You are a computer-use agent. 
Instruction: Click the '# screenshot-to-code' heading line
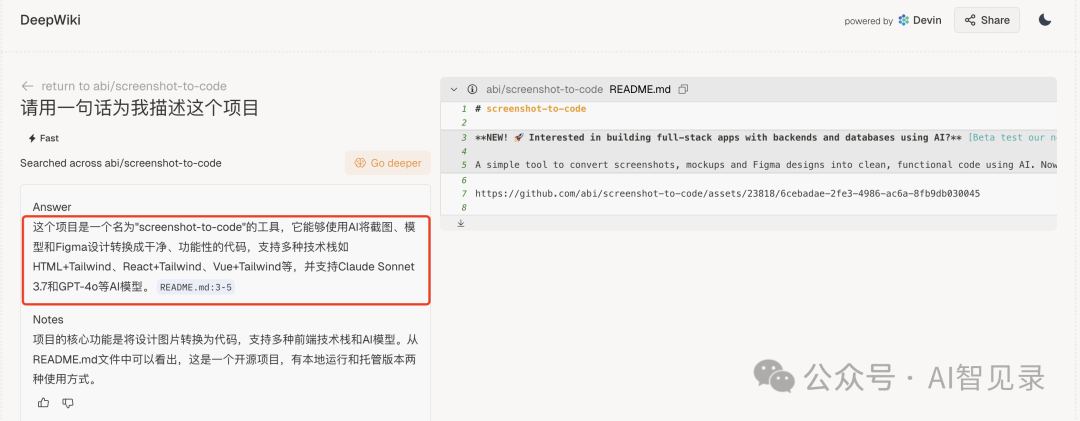(x=530, y=109)
